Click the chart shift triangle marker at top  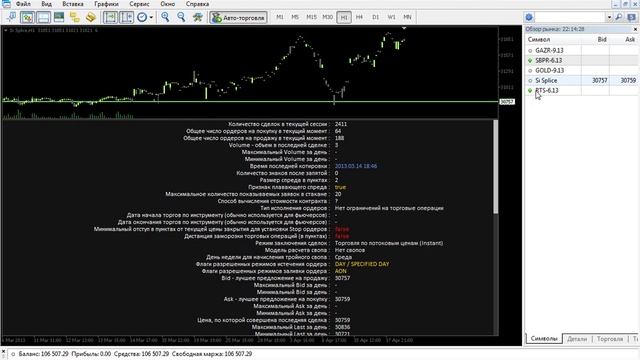point(404,28)
